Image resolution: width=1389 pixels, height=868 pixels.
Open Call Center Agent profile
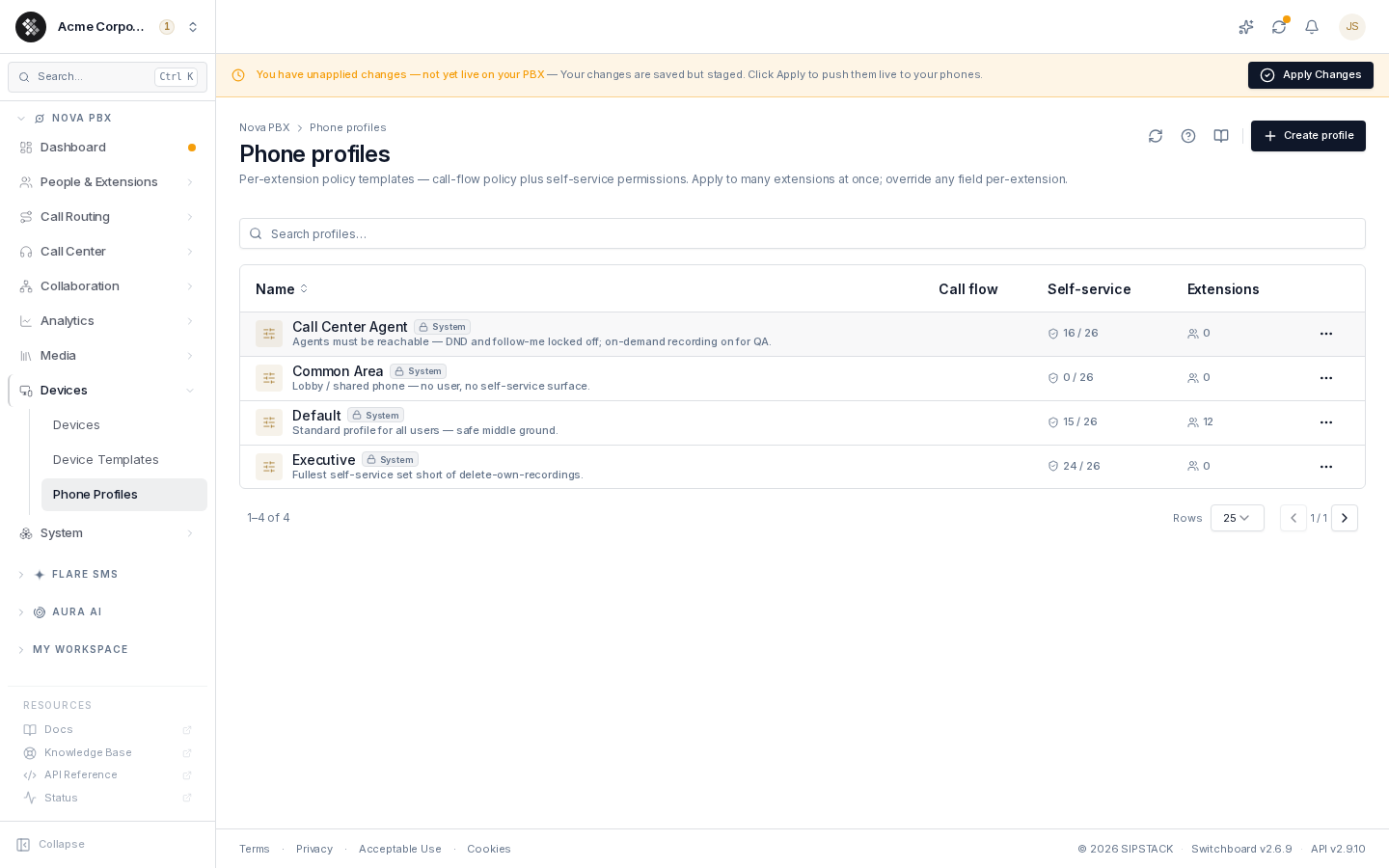[x=349, y=327]
